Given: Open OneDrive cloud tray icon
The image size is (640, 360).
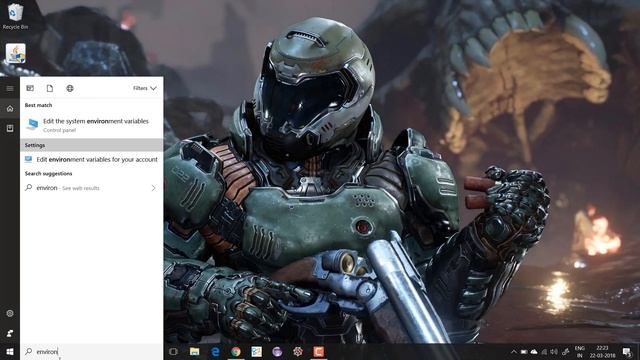Looking at the screenshot, I should [x=534, y=351].
